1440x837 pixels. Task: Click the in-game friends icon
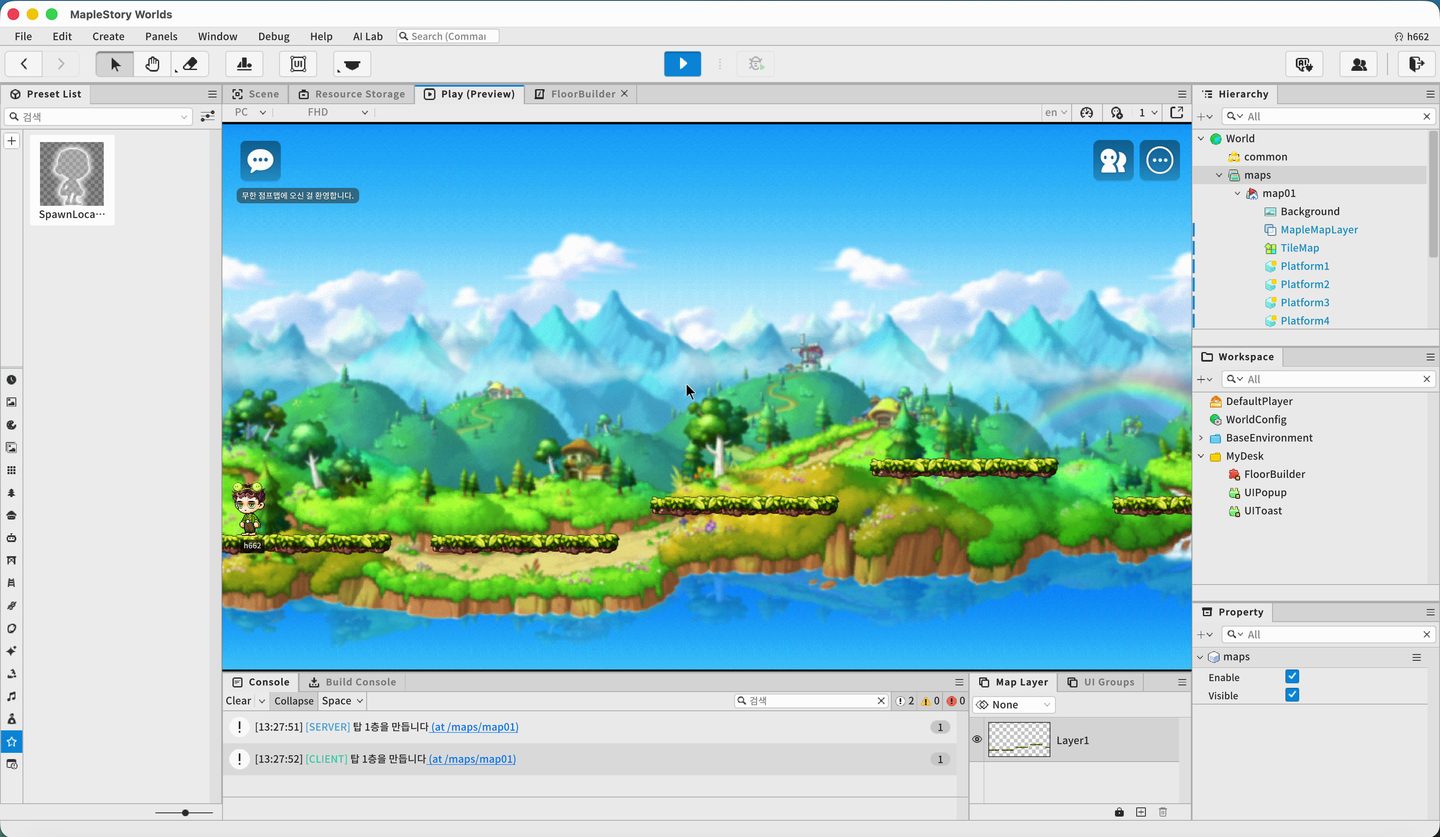pos(1113,161)
